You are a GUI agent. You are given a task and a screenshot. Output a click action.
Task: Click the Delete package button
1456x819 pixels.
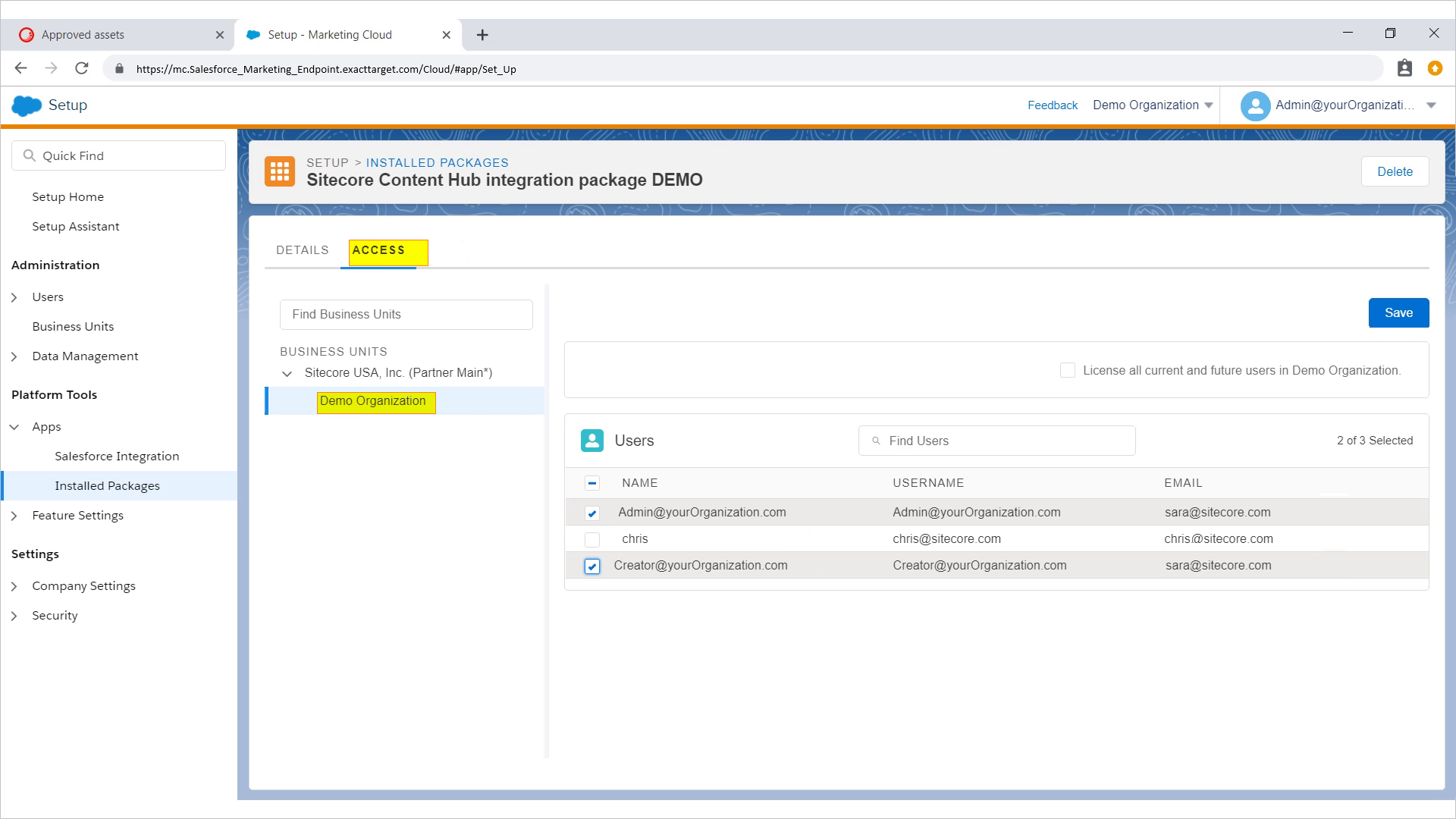(1395, 171)
